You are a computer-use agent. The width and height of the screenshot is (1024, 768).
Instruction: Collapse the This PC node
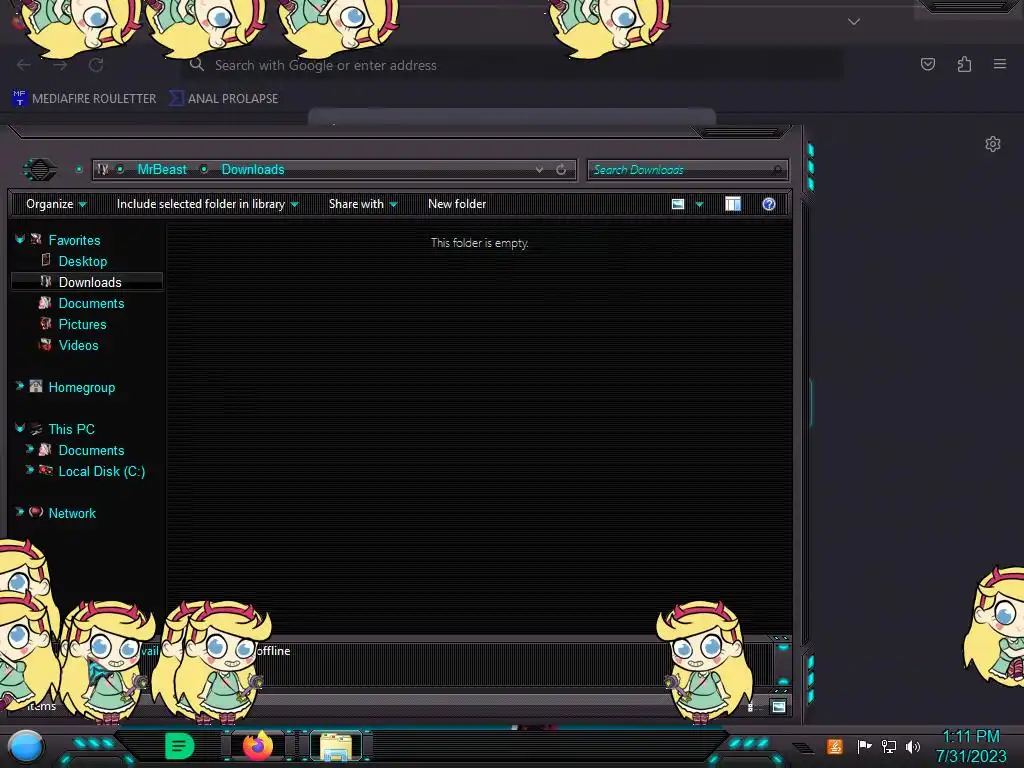[20, 428]
